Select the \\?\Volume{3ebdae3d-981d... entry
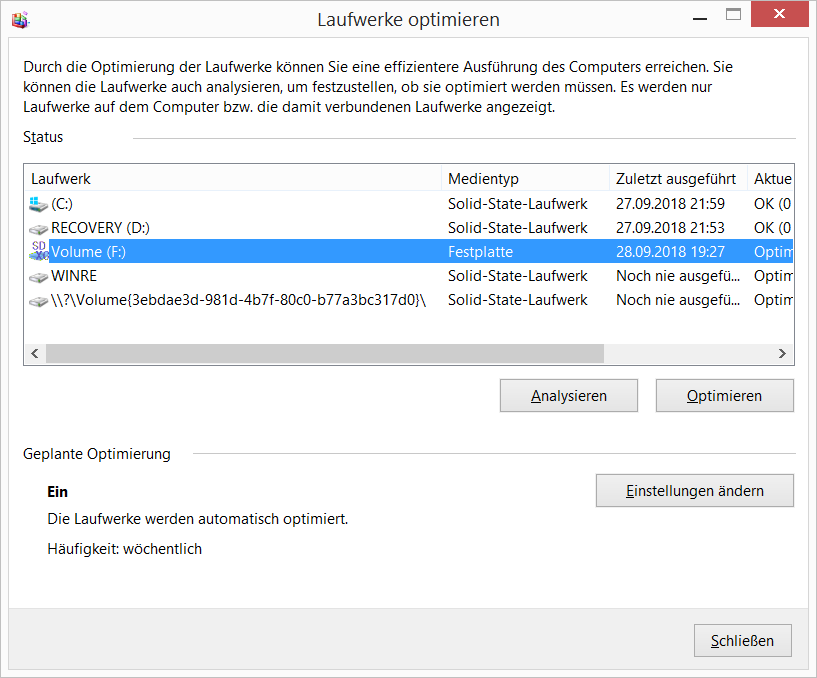 tap(409, 300)
